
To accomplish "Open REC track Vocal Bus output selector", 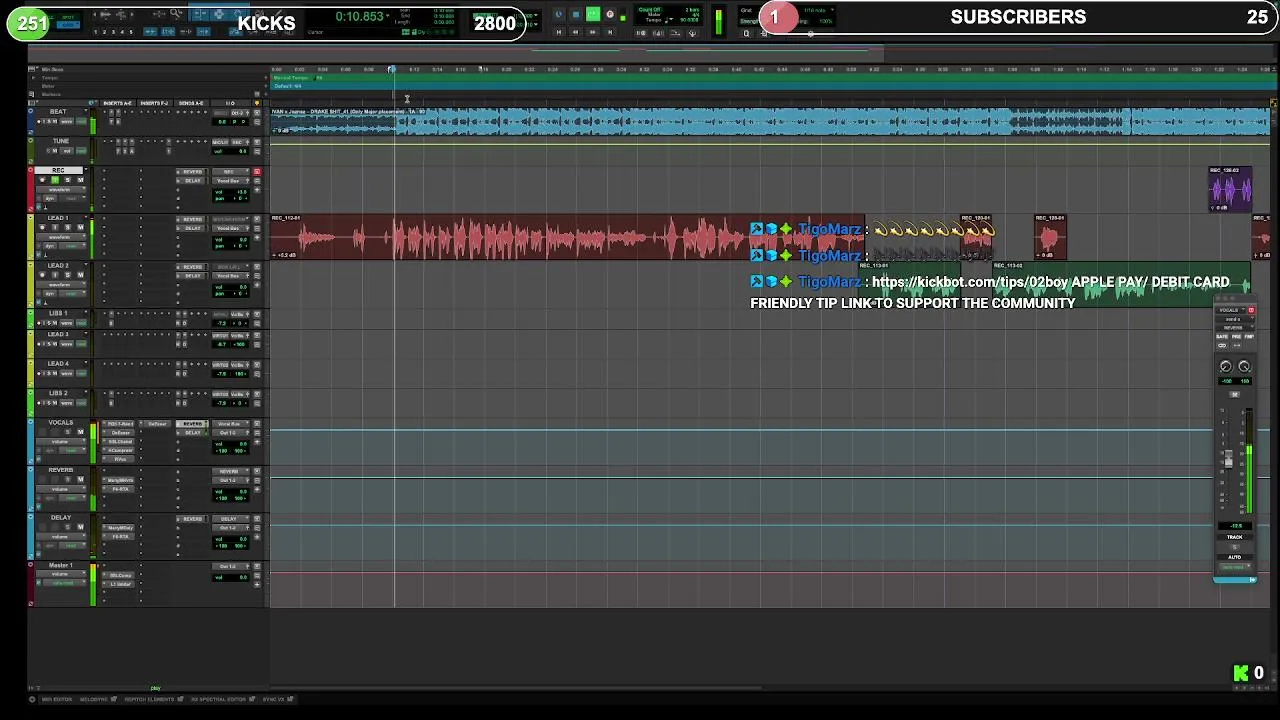I will pos(229,181).
